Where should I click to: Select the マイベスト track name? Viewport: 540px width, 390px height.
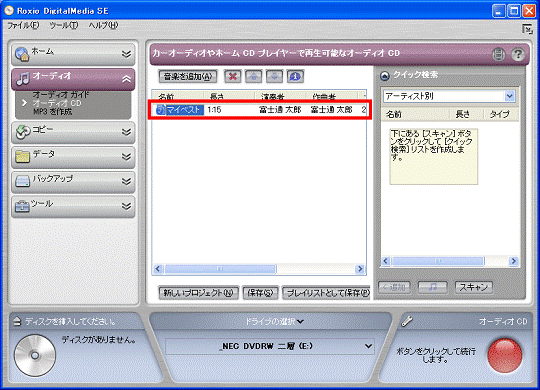coord(184,110)
